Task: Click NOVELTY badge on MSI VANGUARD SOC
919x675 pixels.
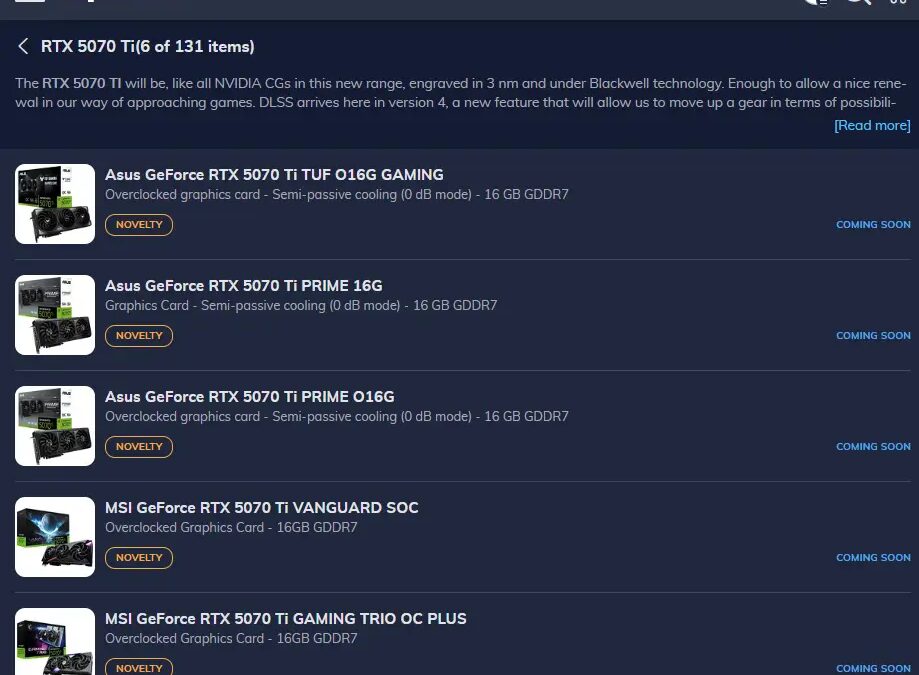Action: (139, 558)
